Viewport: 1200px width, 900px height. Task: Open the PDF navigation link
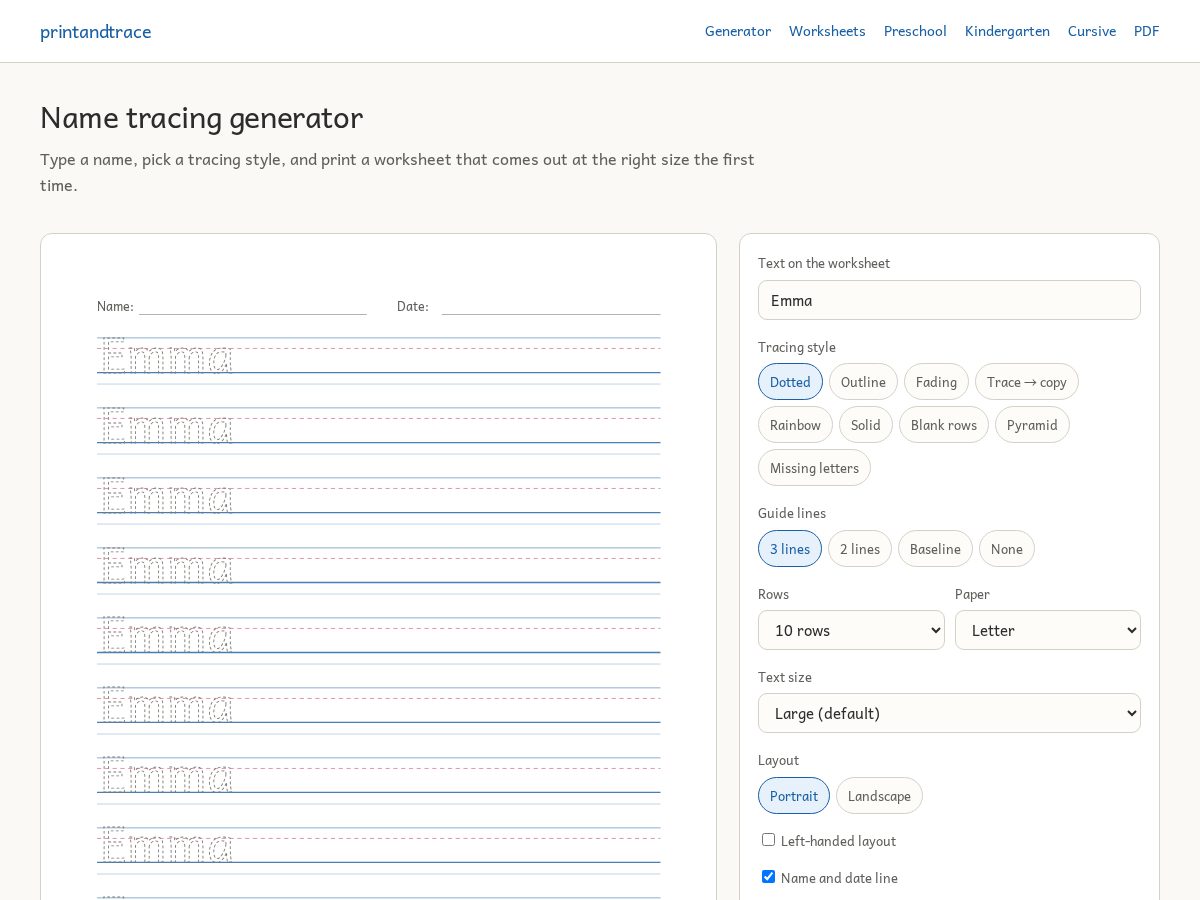coord(1147,31)
